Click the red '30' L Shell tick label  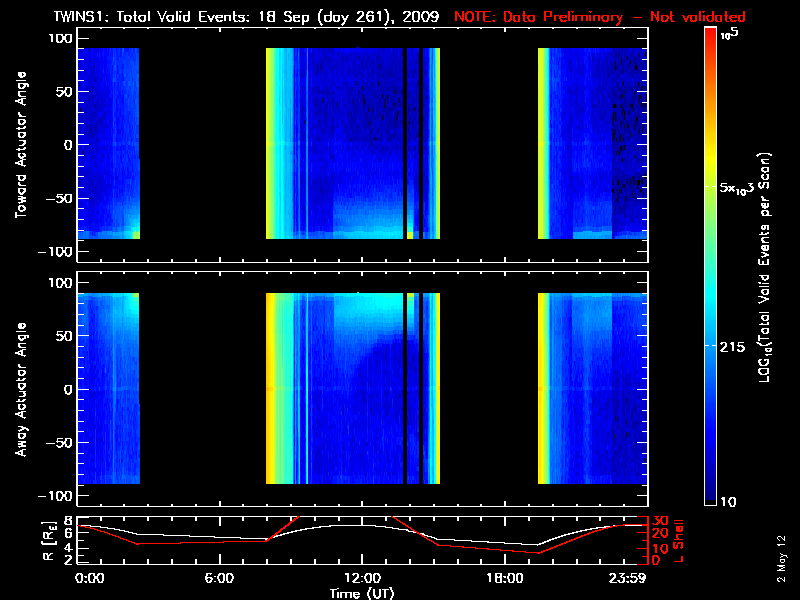point(659,521)
